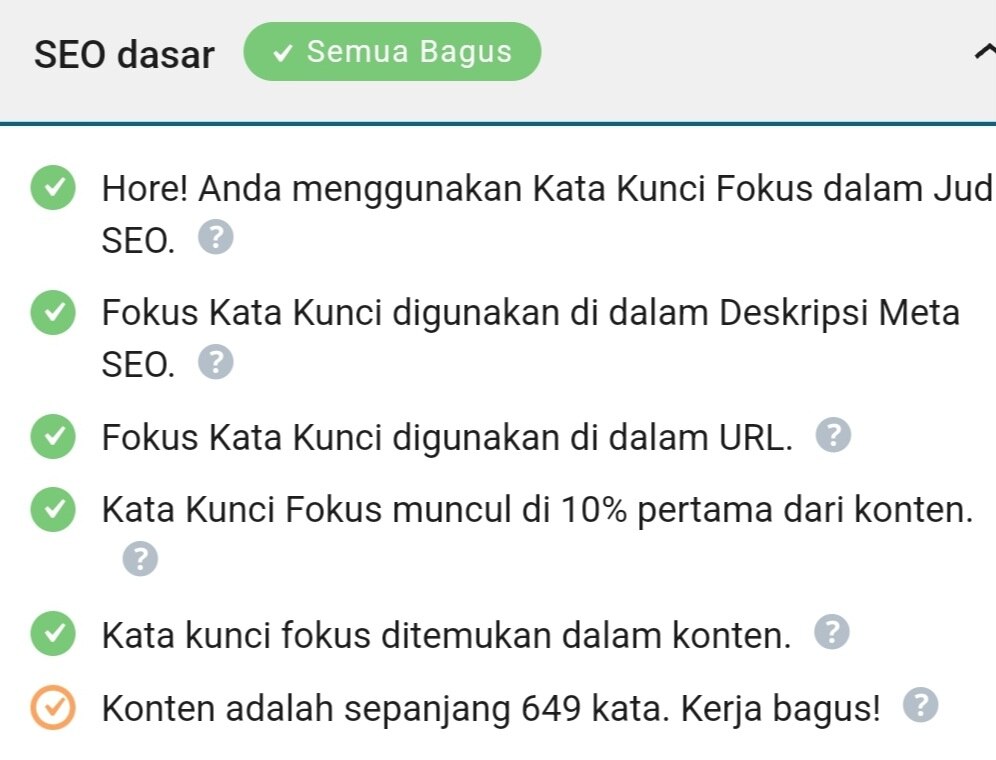Image resolution: width=996 pixels, height=760 pixels.
Task: Click text Kata Kunci Fokus muncul di 10% pertama
Action: (x=537, y=511)
